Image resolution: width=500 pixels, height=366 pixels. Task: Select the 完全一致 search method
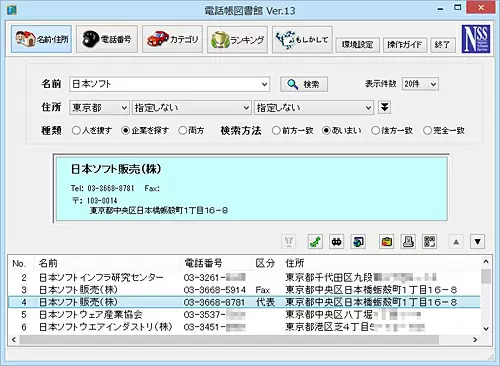[427, 130]
